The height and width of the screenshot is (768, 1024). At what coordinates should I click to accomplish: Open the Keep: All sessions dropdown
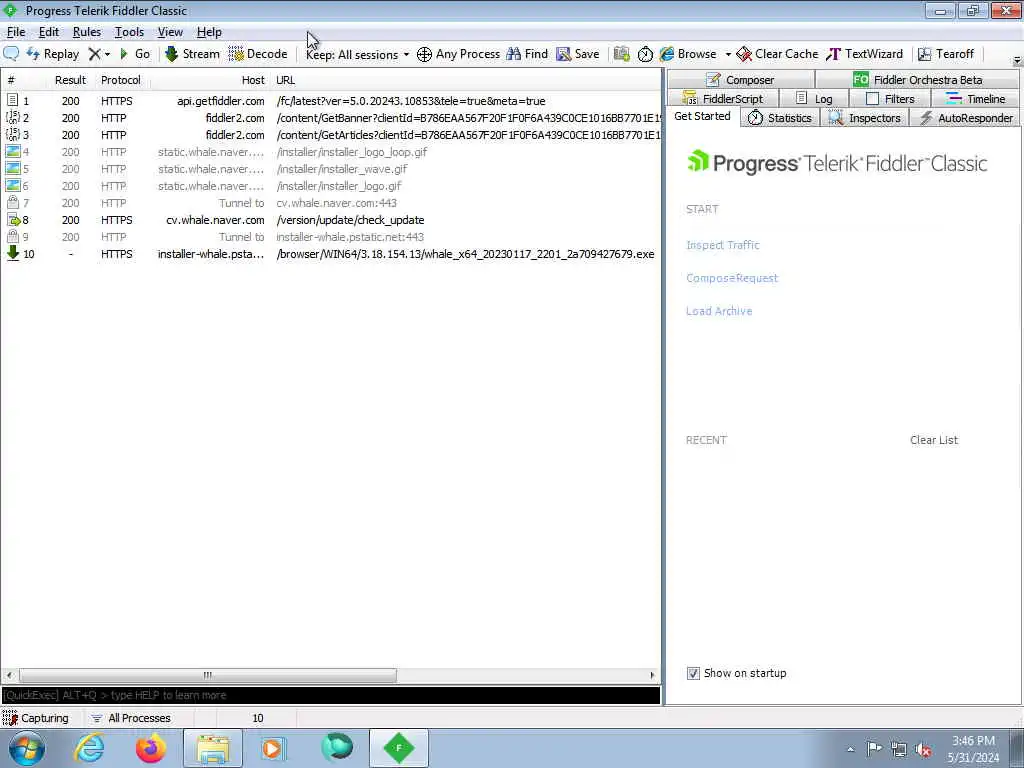click(x=357, y=54)
